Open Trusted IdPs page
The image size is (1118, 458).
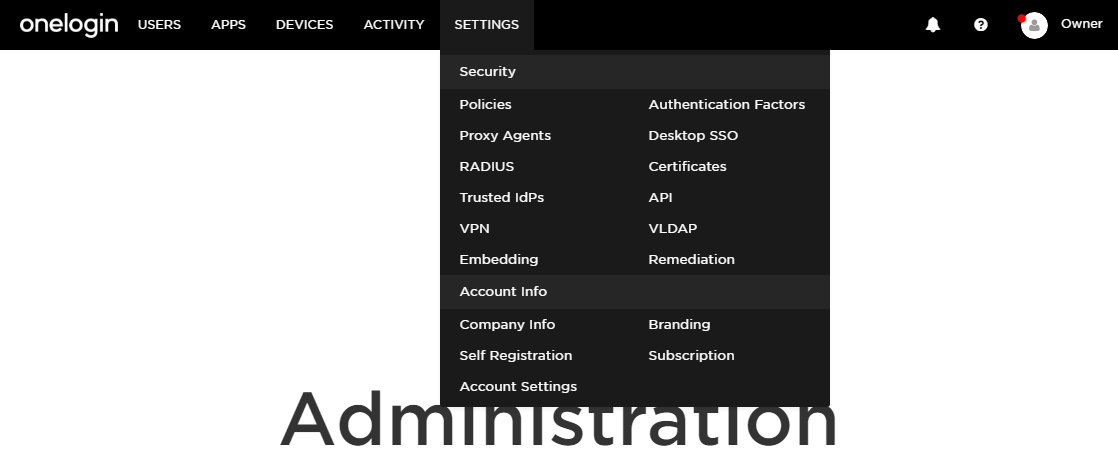(x=501, y=198)
